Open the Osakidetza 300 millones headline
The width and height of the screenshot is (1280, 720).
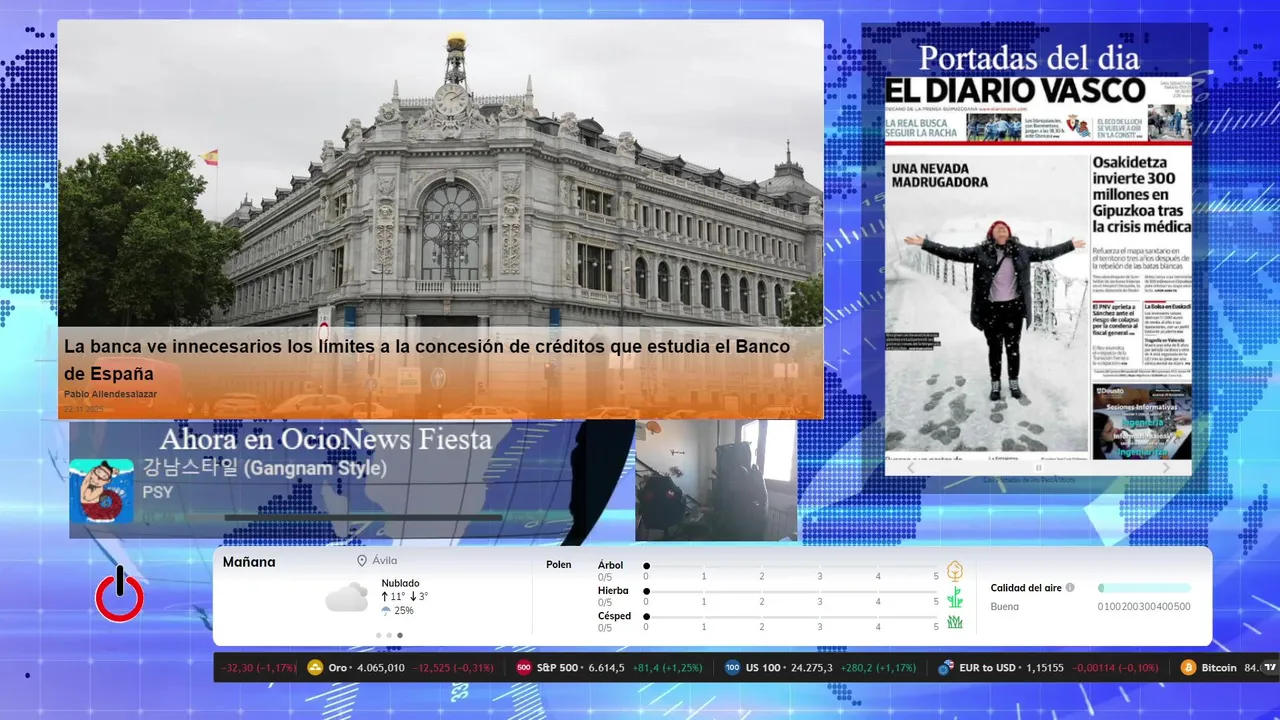coord(1140,195)
